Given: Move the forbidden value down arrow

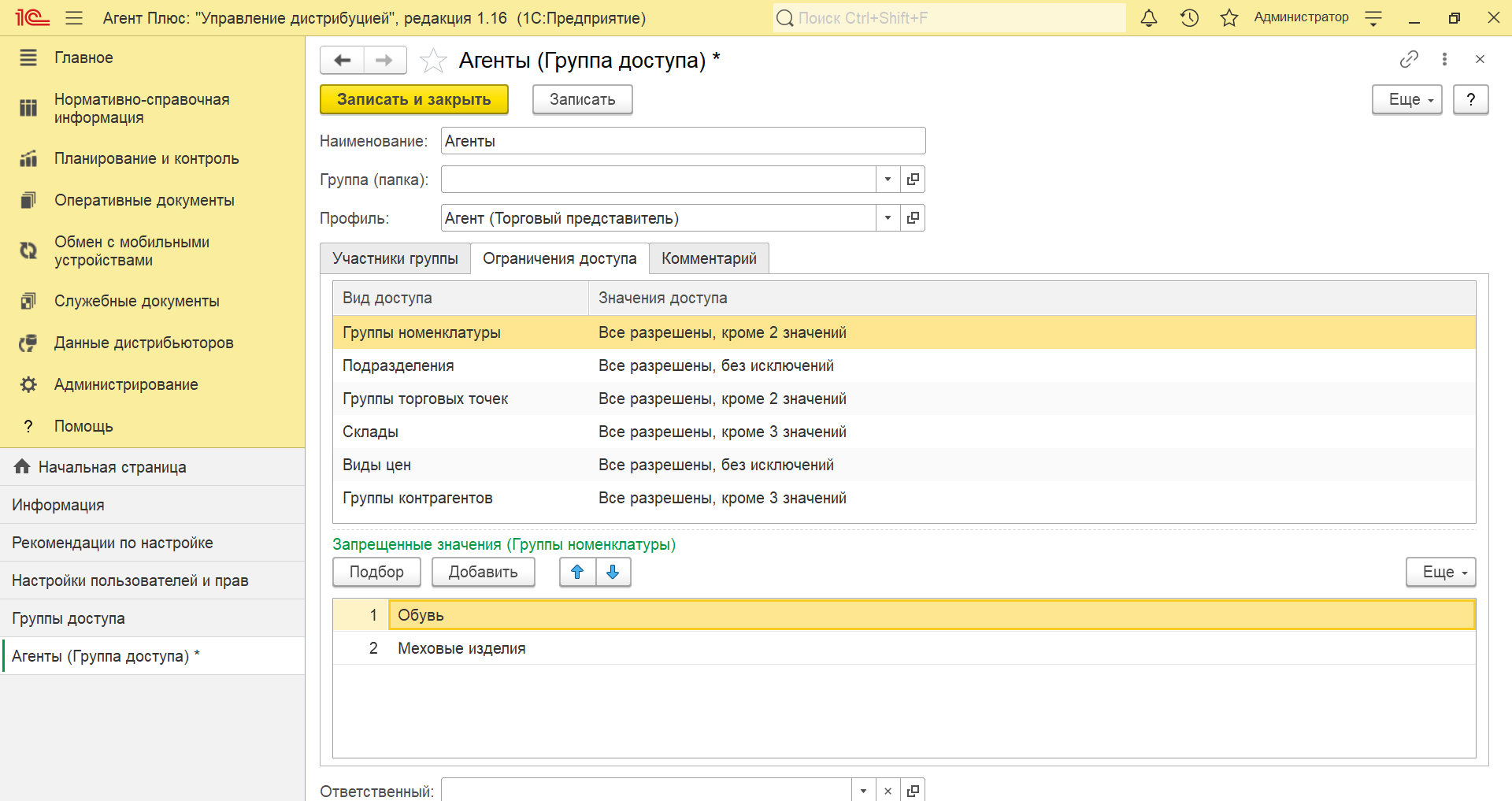Looking at the screenshot, I should 613,572.
